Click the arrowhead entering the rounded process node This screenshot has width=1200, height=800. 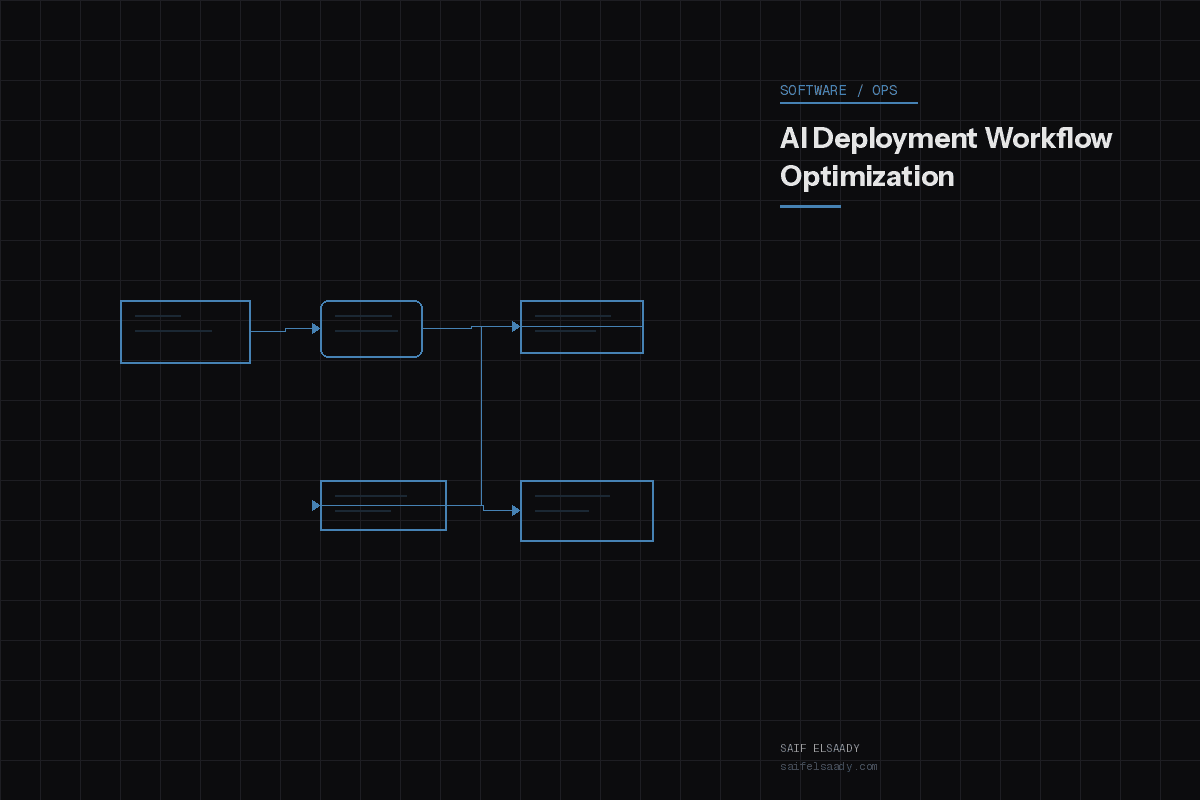click(x=315, y=329)
